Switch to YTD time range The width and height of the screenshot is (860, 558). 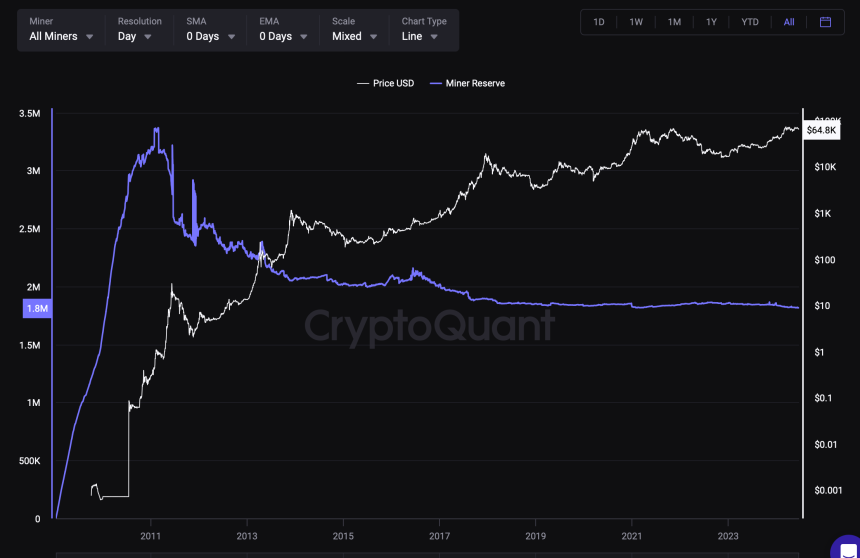pyautogui.click(x=750, y=22)
